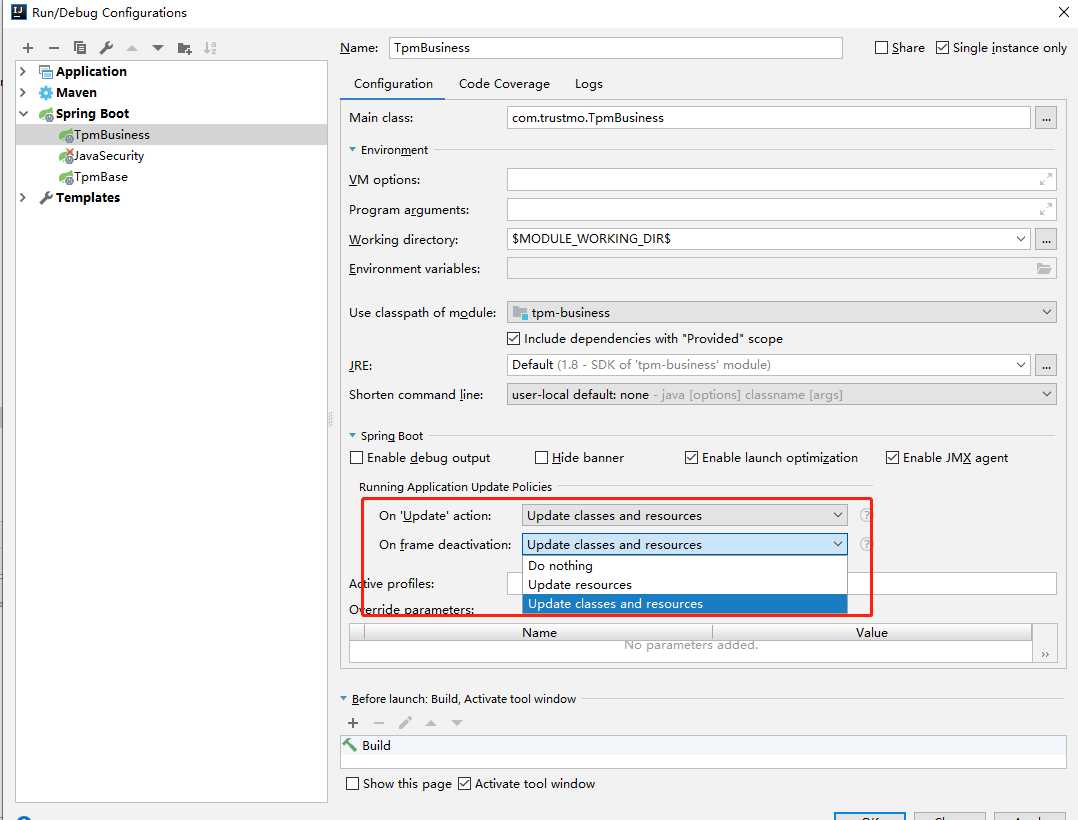Check the Show this page option

click(x=352, y=784)
